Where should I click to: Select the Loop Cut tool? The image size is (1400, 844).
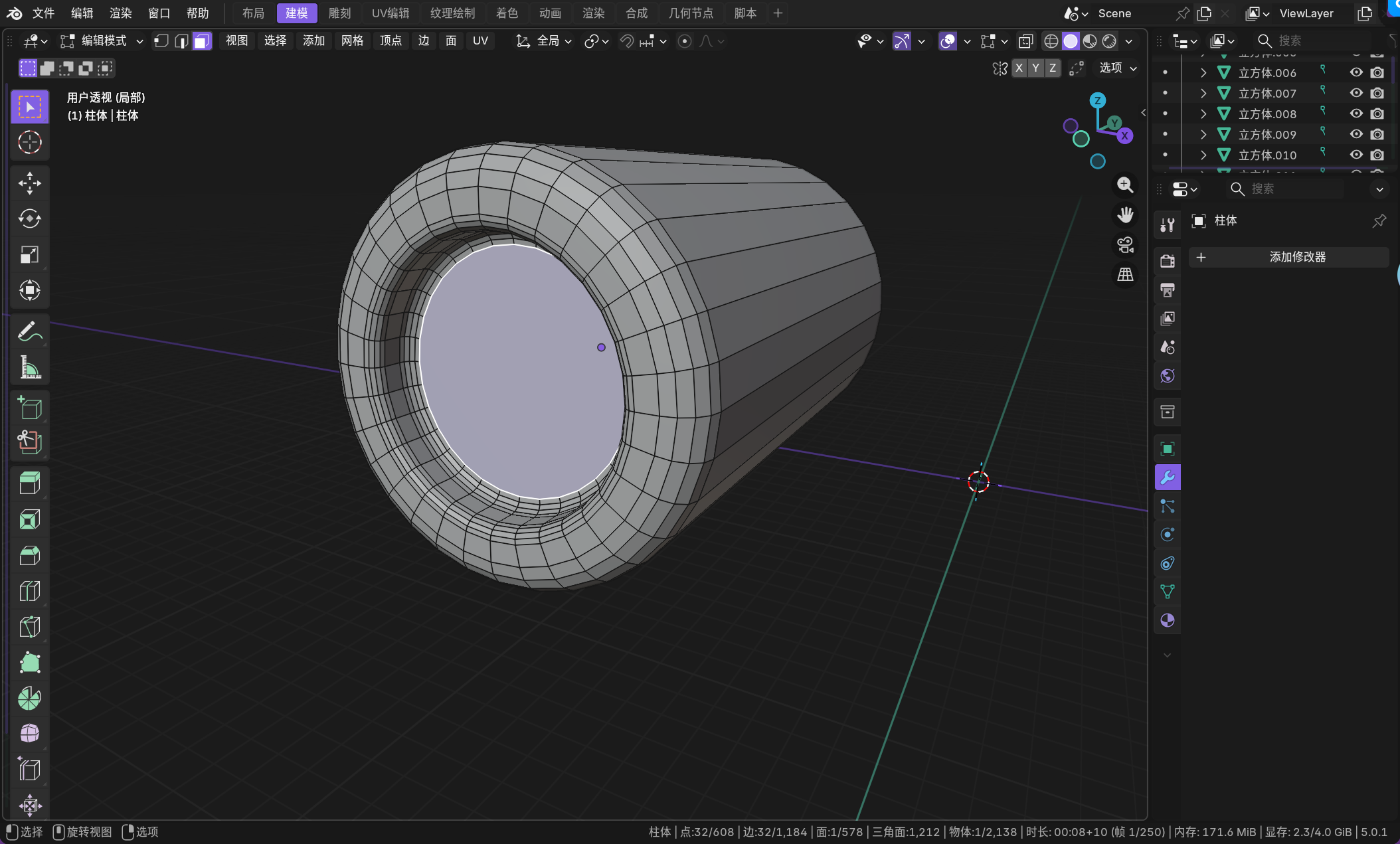(x=29, y=591)
